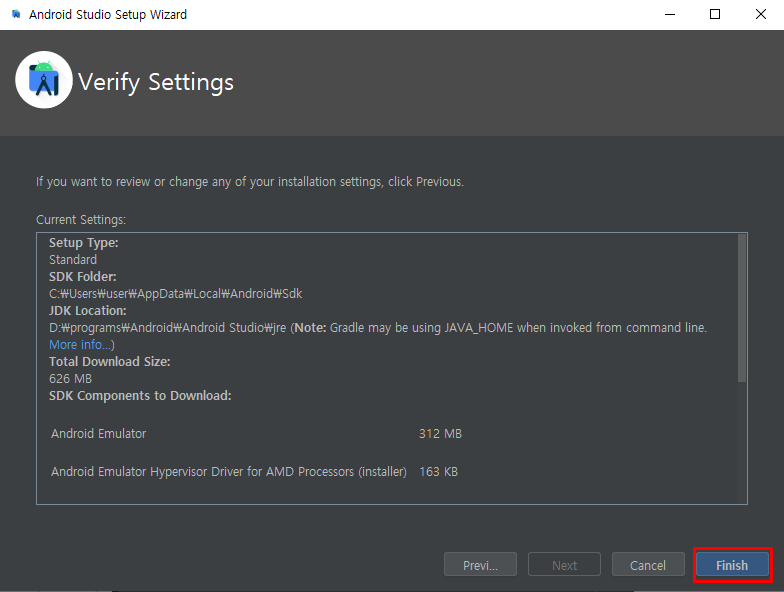Select the Hypervisor Driver for AMD row
Image resolution: width=784 pixels, height=592 pixels.
(x=254, y=472)
